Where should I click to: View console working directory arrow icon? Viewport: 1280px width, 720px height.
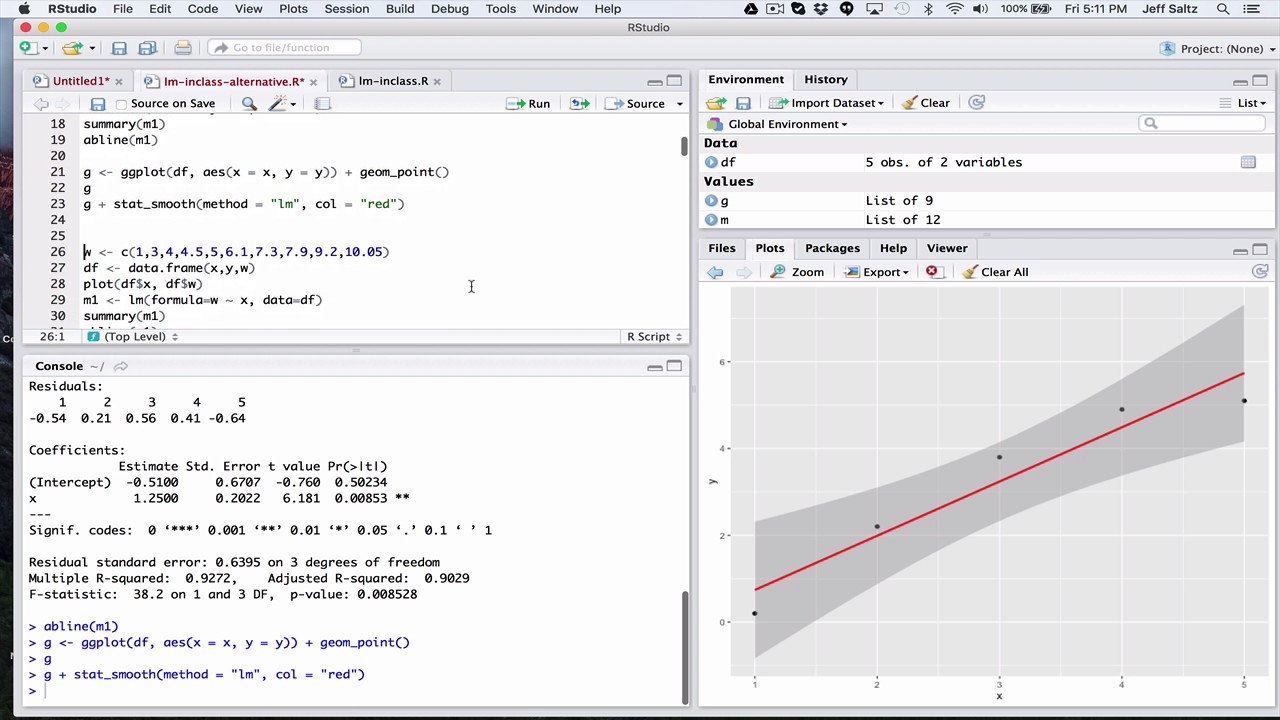point(120,367)
